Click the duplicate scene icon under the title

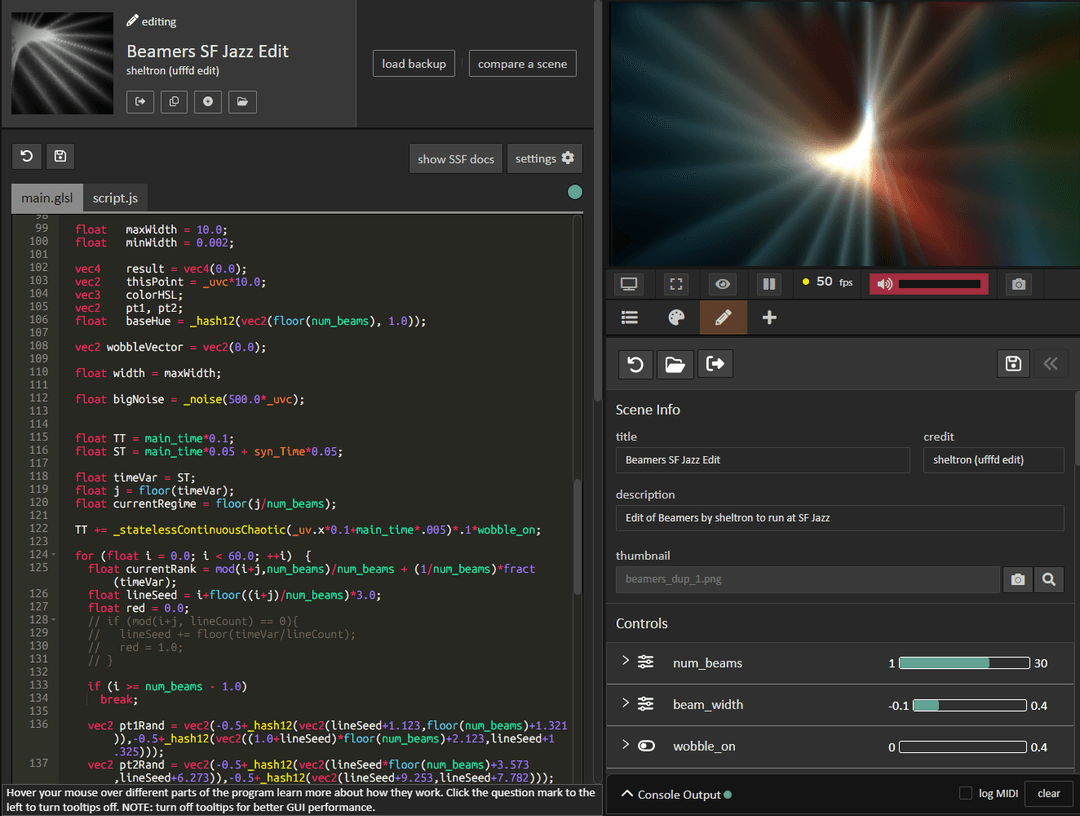tap(174, 102)
